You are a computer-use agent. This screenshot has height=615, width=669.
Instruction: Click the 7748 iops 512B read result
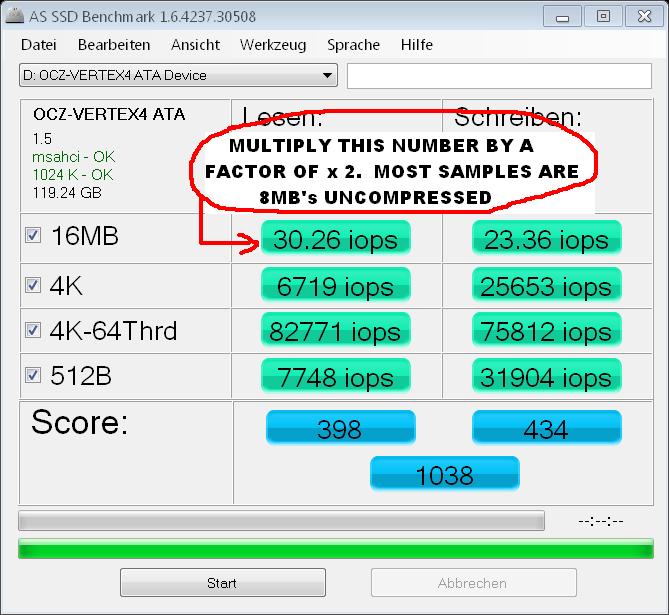pyautogui.click(x=336, y=376)
